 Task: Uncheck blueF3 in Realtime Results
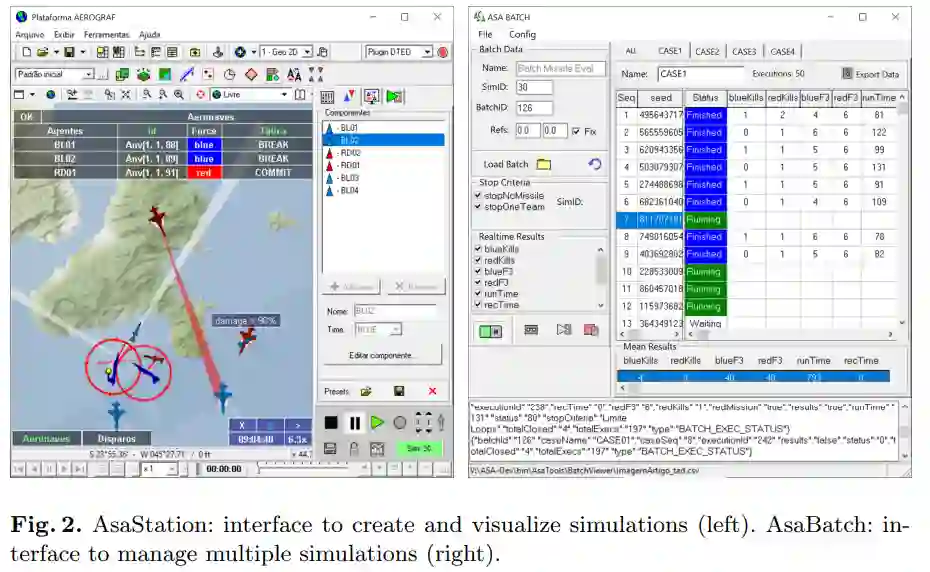click(478, 271)
